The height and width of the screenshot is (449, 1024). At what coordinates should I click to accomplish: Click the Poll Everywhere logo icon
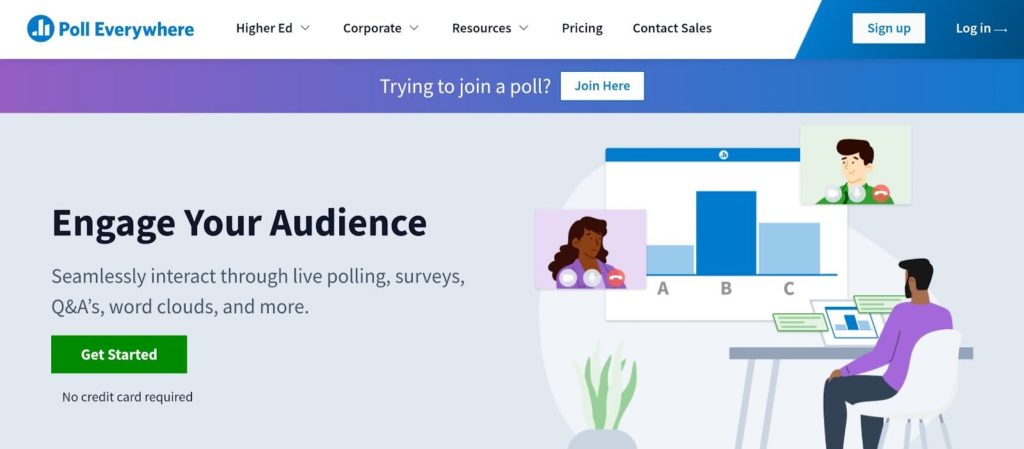[x=41, y=28]
